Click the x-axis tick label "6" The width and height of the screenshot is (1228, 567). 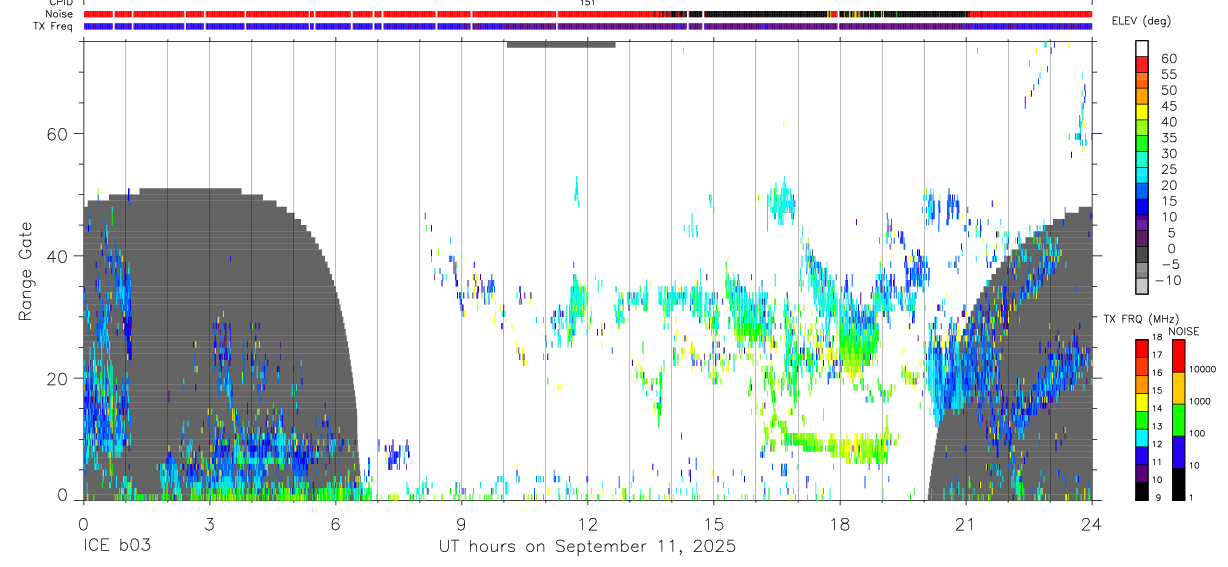[x=335, y=524]
